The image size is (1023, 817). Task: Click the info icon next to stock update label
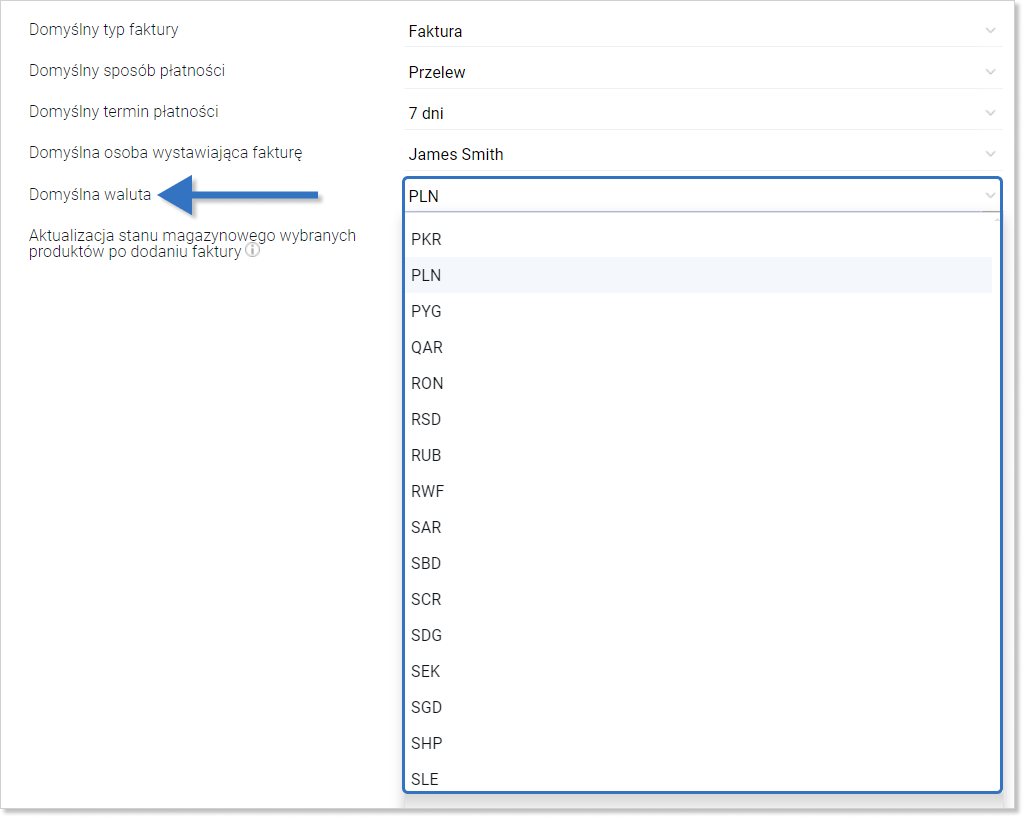(x=252, y=250)
